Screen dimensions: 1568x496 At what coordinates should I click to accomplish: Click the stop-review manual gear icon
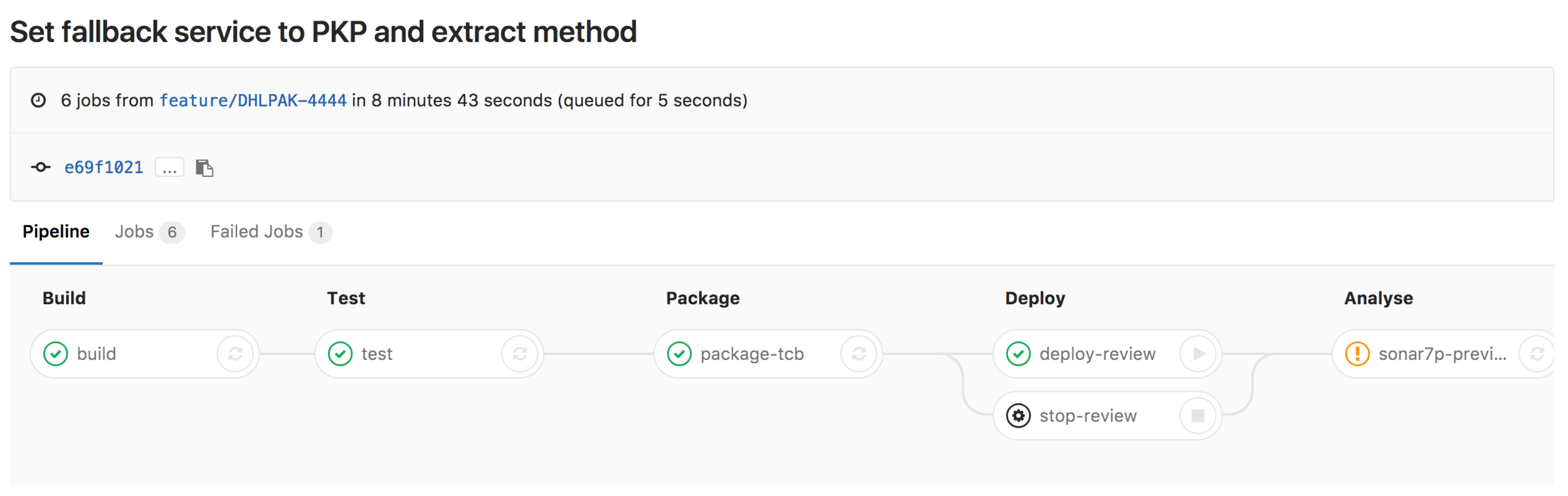click(1019, 416)
